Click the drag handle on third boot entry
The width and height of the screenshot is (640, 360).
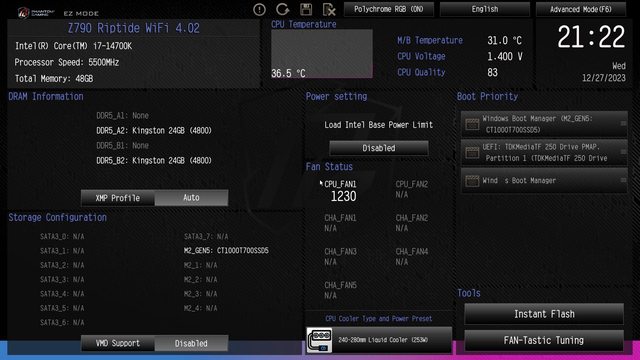tap(623, 180)
